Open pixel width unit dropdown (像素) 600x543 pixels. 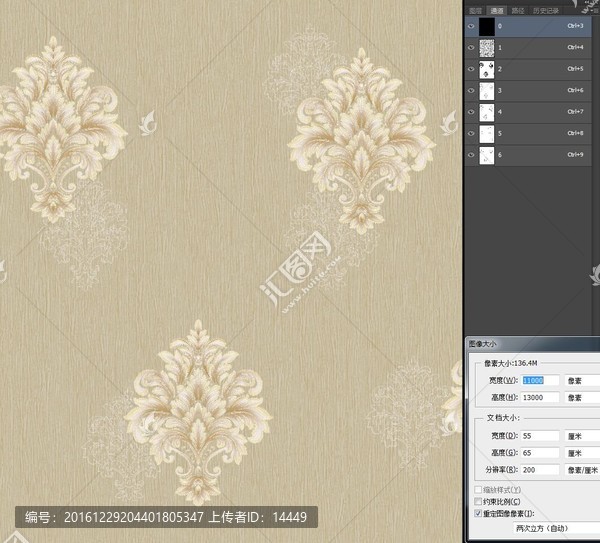coord(582,380)
